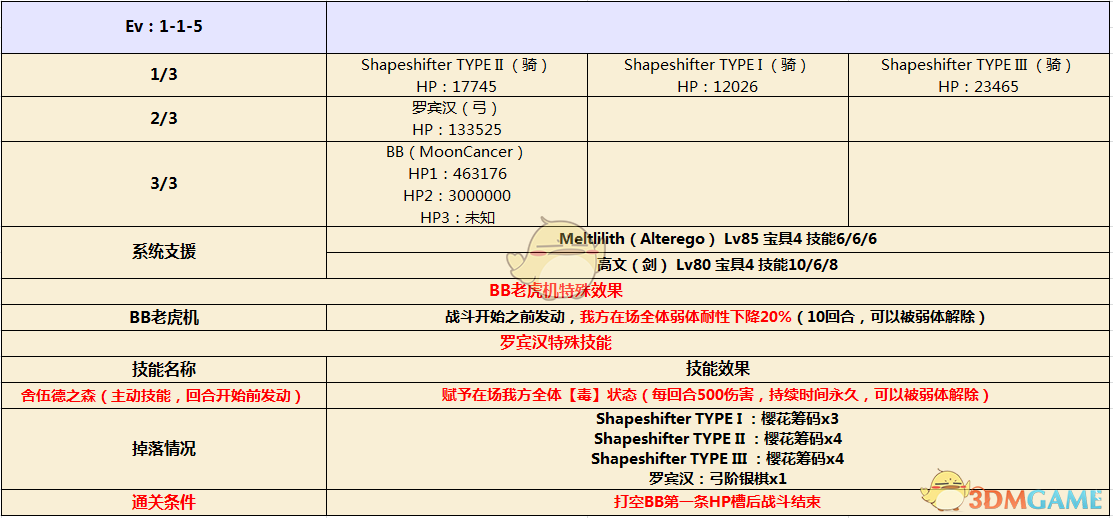1113x518 pixels.
Task: Click the '罗宾汉：弓阶银棋x1' drop line
Action: pyautogui.click(x=718, y=478)
